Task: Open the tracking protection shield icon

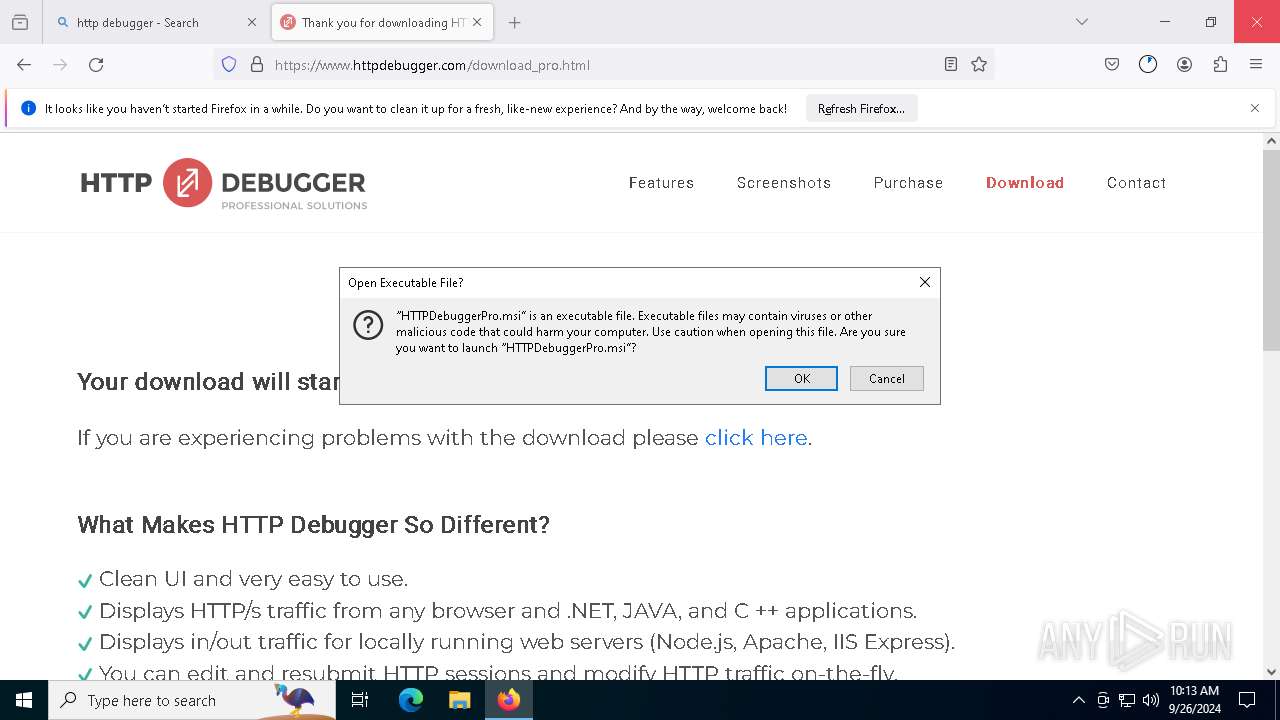Action: point(229,65)
